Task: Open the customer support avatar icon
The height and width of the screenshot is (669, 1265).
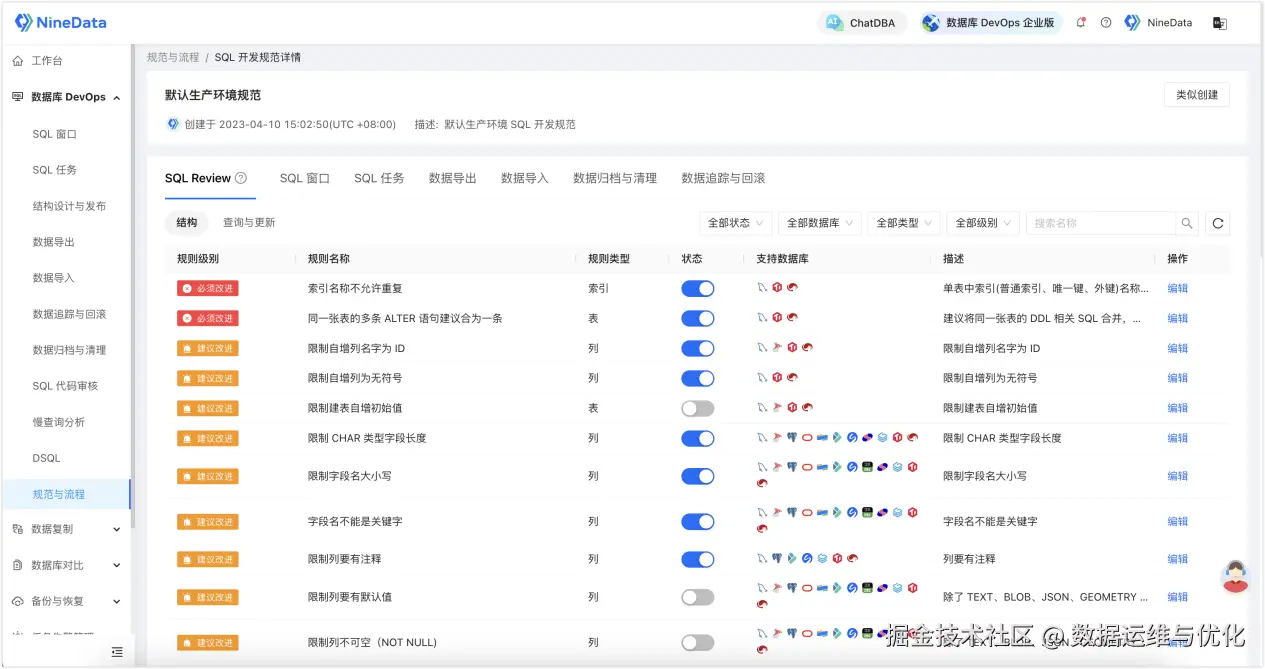Action: pyautogui.click(x=1236, y=577)
